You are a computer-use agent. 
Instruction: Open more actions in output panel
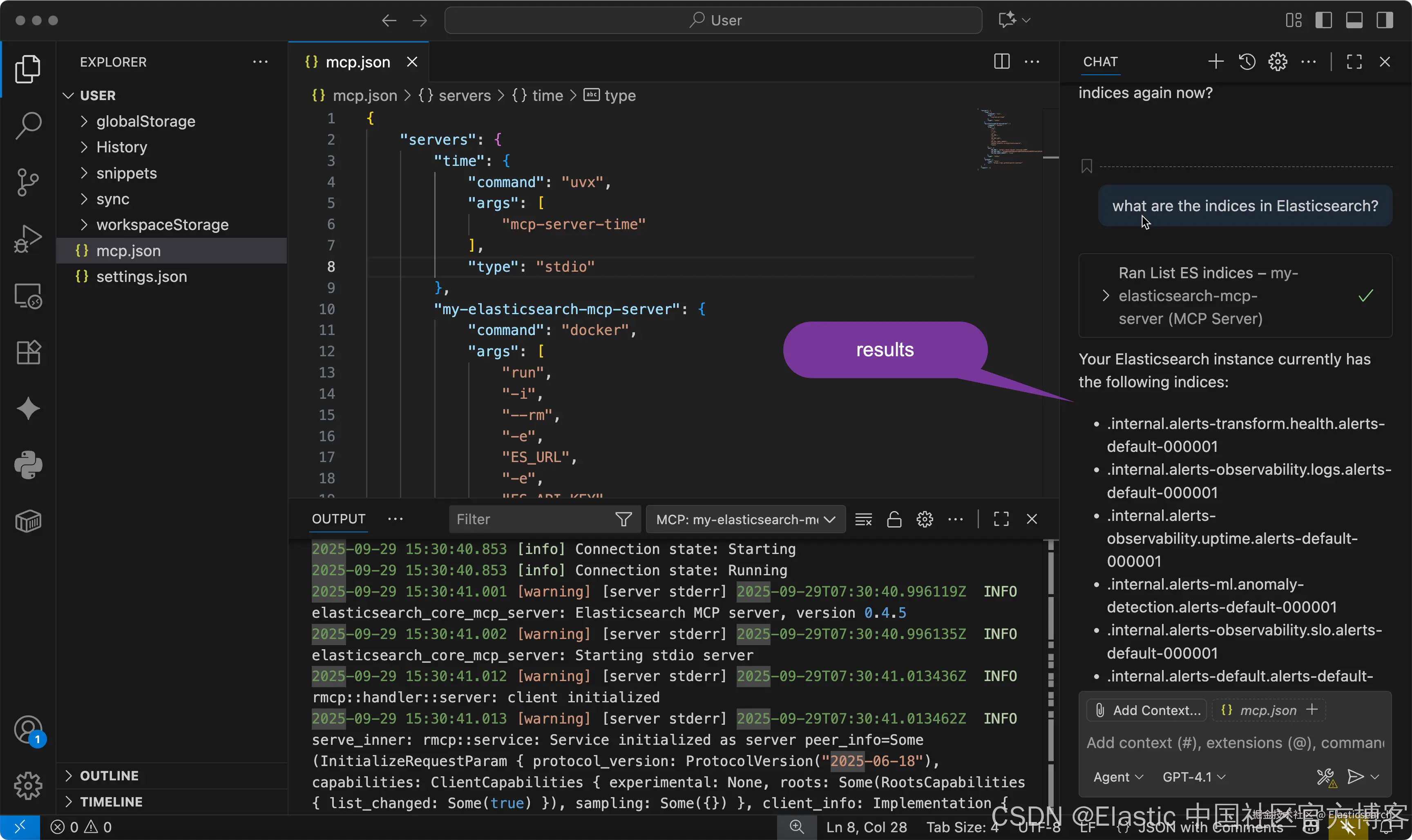coord(955,519)
